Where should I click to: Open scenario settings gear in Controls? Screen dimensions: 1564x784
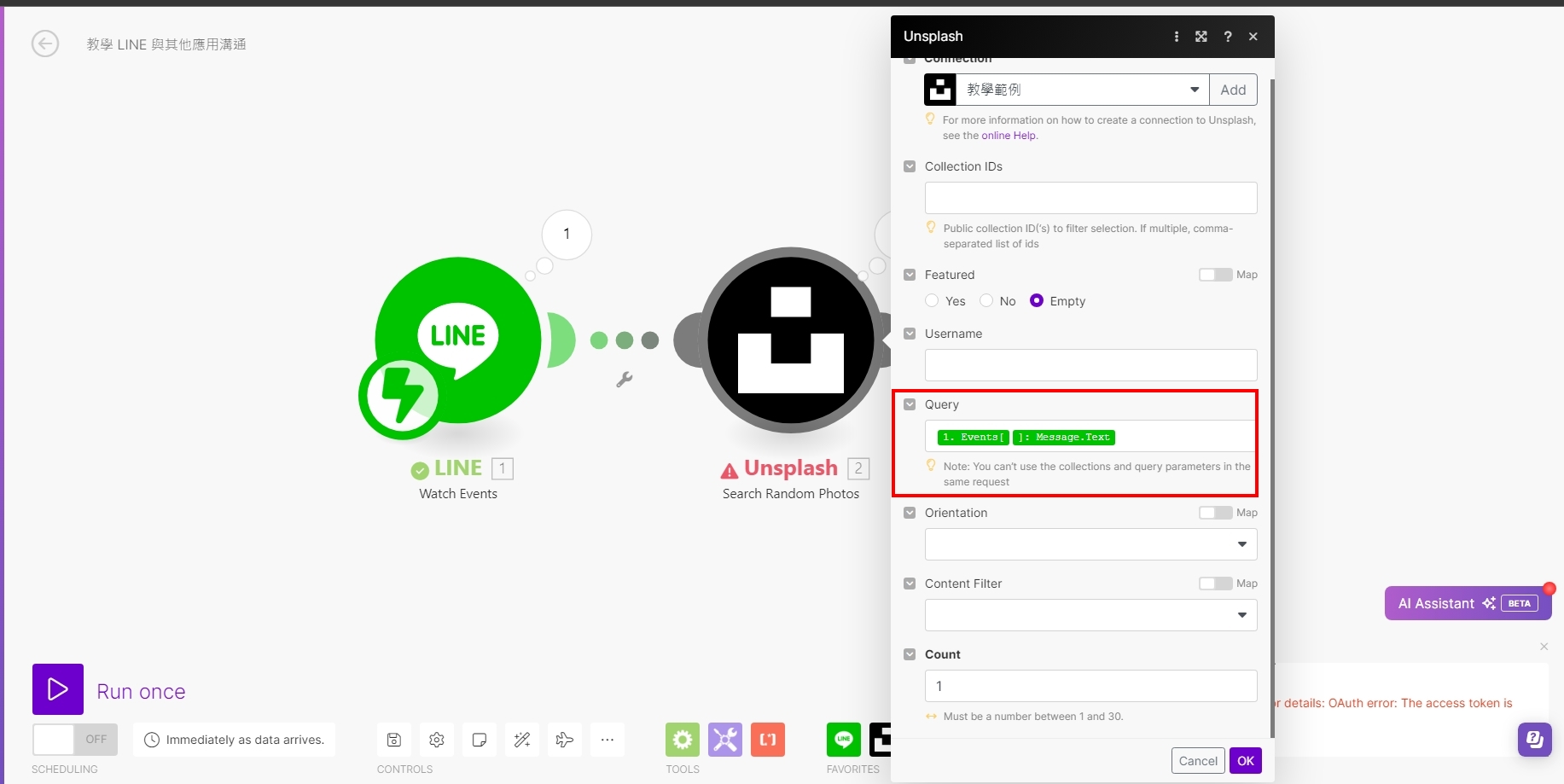click(437, 740)
